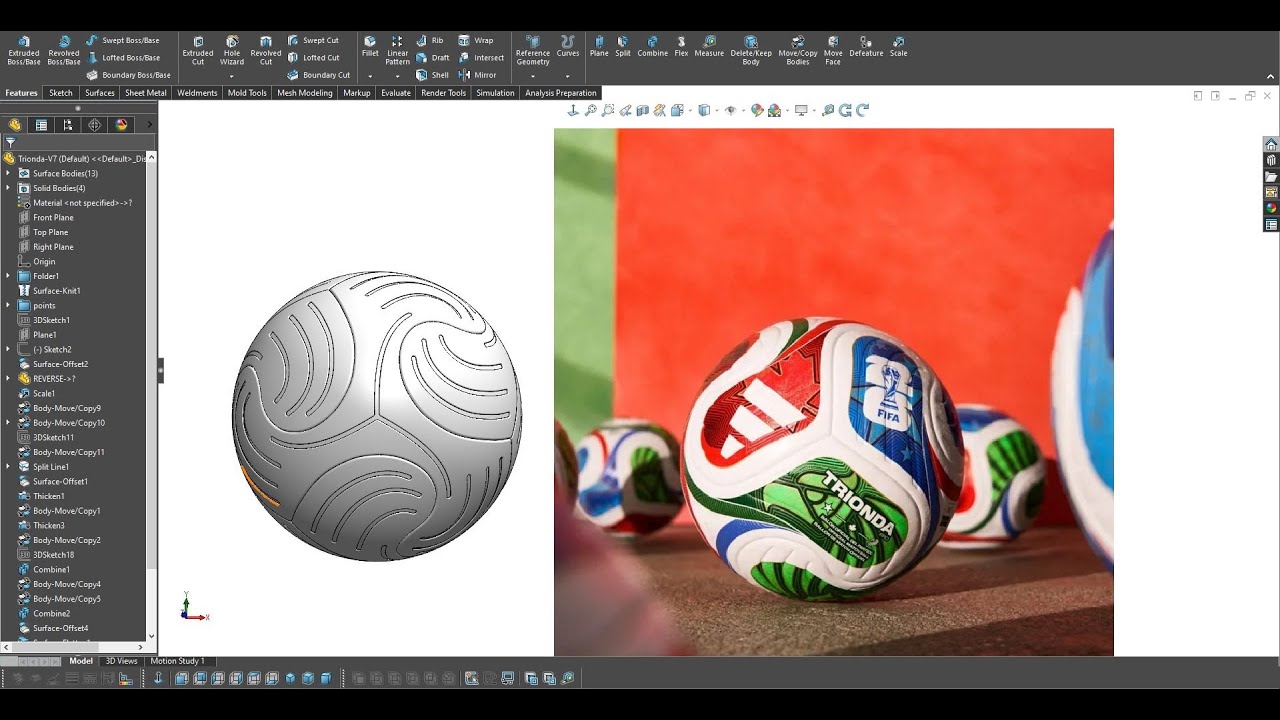1280x720 pixels.
Task: Choose the Lofted Boss/Base command
Action: click(x=122, y=57)
